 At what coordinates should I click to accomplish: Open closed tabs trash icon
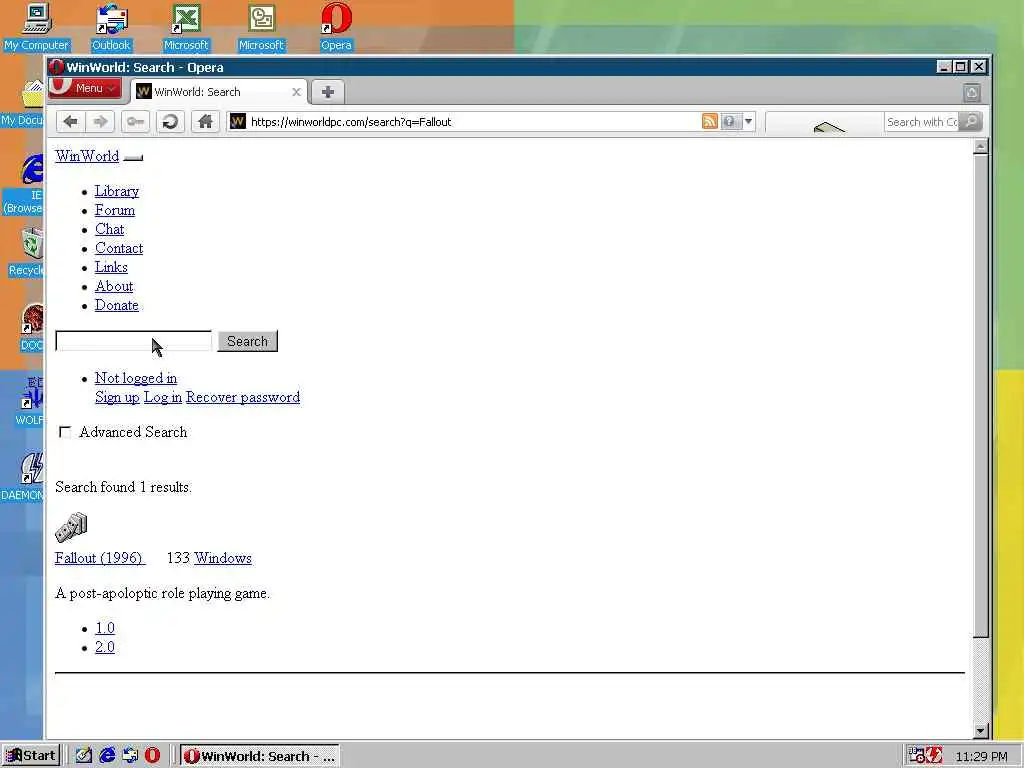(971, 93)
